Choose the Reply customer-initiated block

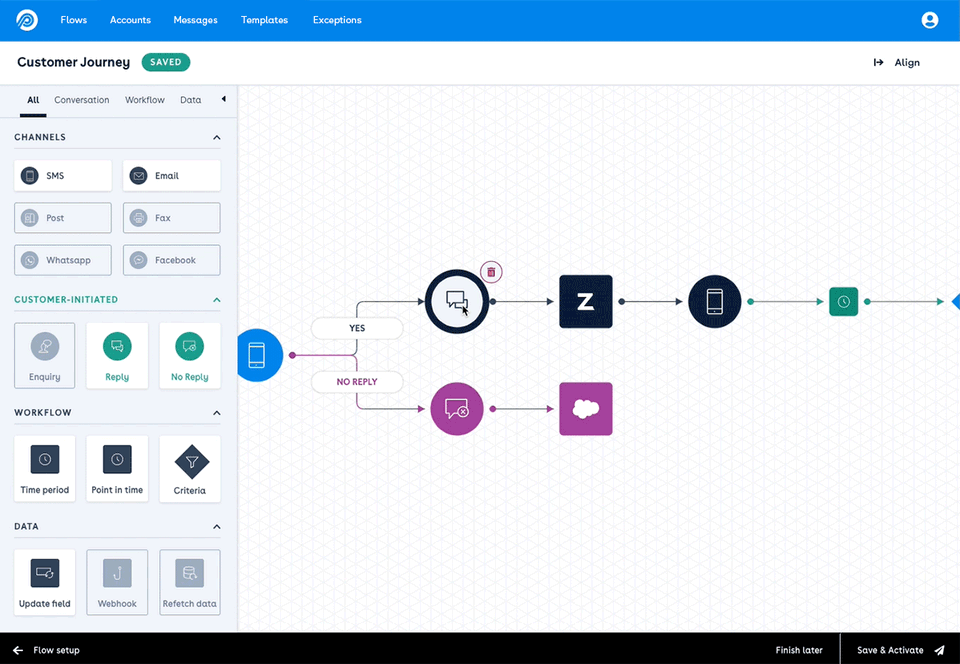coord(117,356)
